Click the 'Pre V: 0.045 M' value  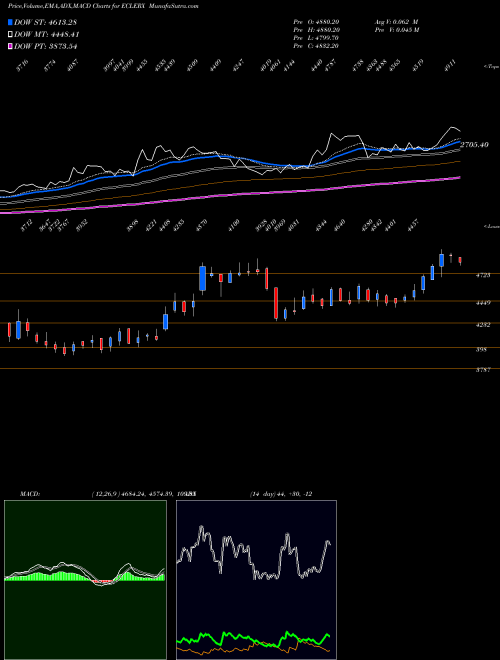pyautogui.click(x=396, y=30)
